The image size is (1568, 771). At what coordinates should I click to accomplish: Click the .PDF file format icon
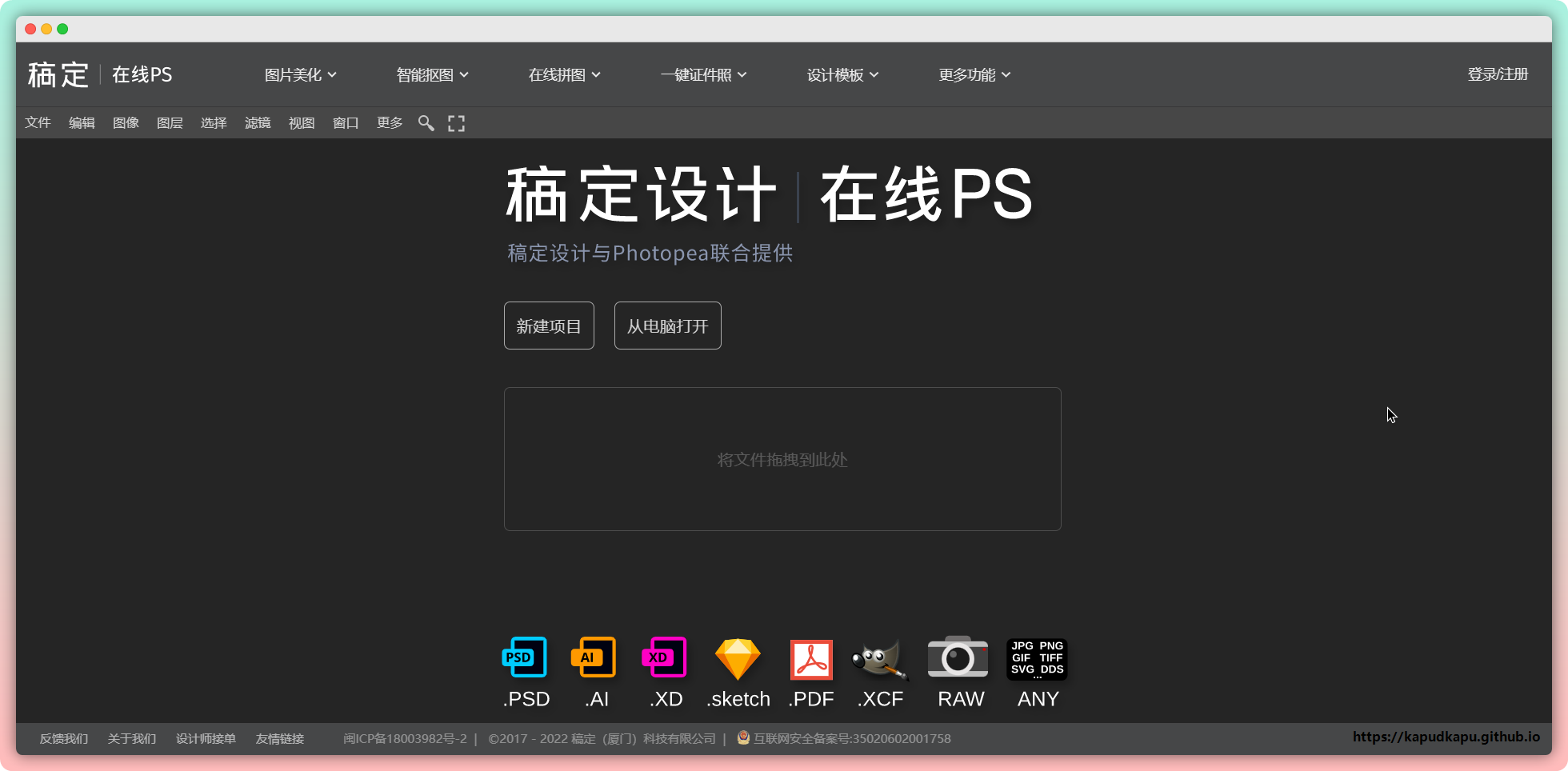(x=811, y=659)
